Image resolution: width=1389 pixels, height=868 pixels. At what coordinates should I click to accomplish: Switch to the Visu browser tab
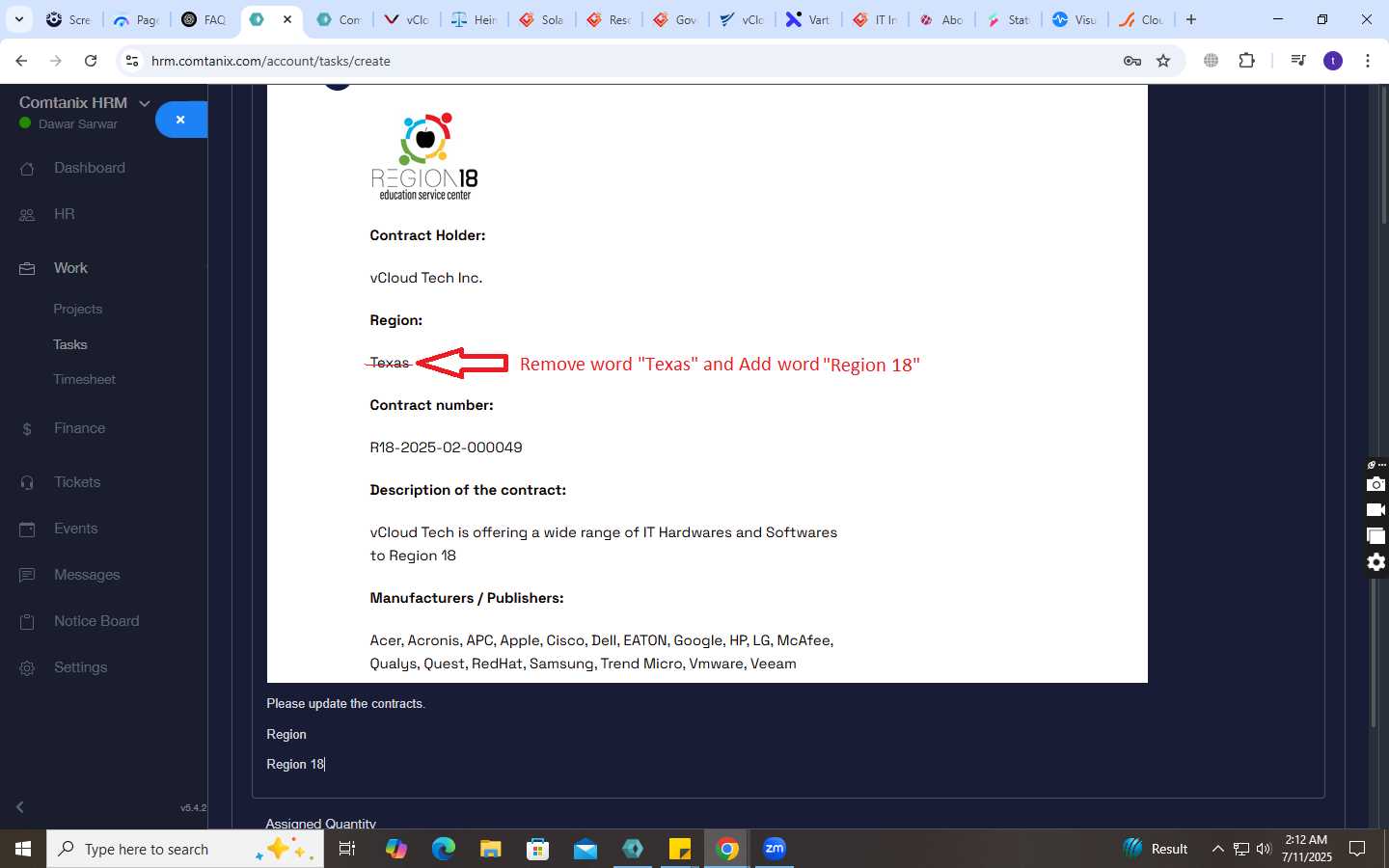(1075, 19)
